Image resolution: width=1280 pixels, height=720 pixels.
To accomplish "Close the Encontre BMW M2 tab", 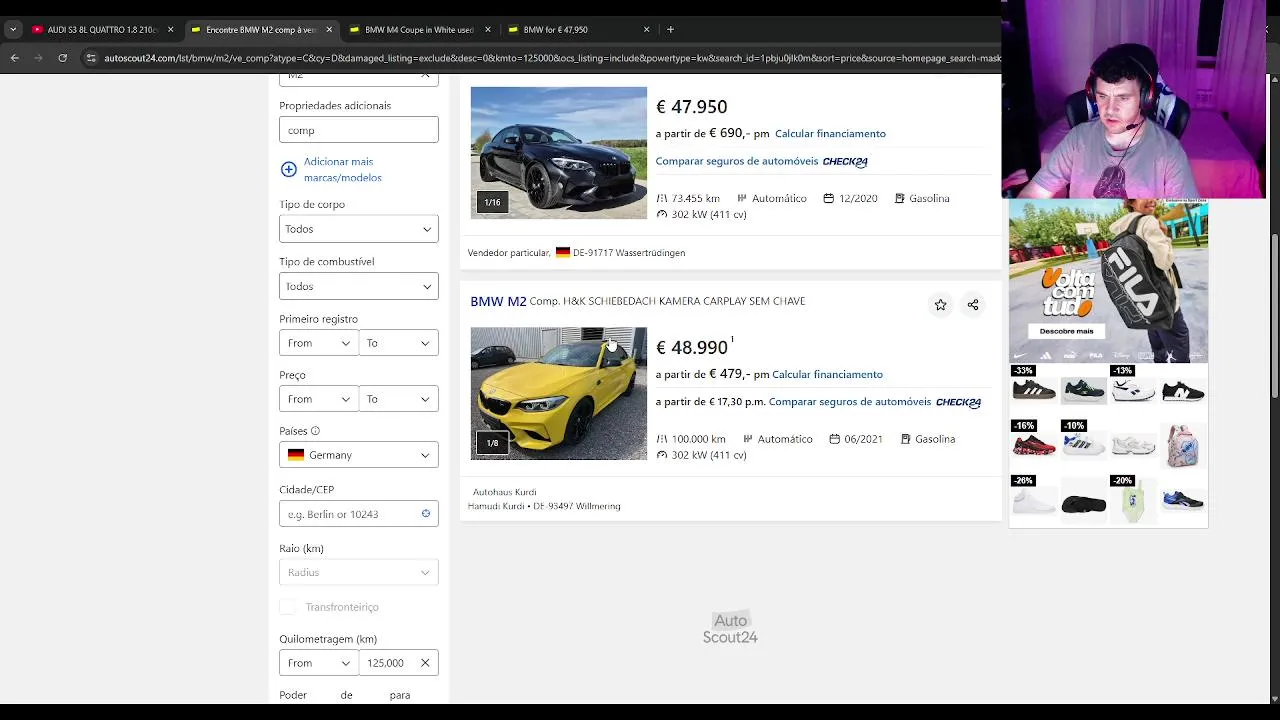I will 329,30.
